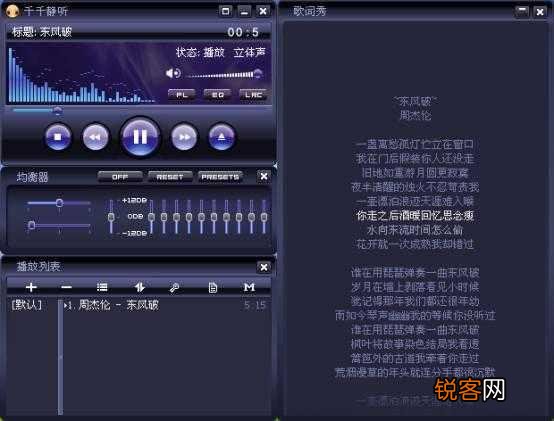Toggle the equalizer with the EQ button
This screenshot has height=421, width=554.
pos(217,95)
